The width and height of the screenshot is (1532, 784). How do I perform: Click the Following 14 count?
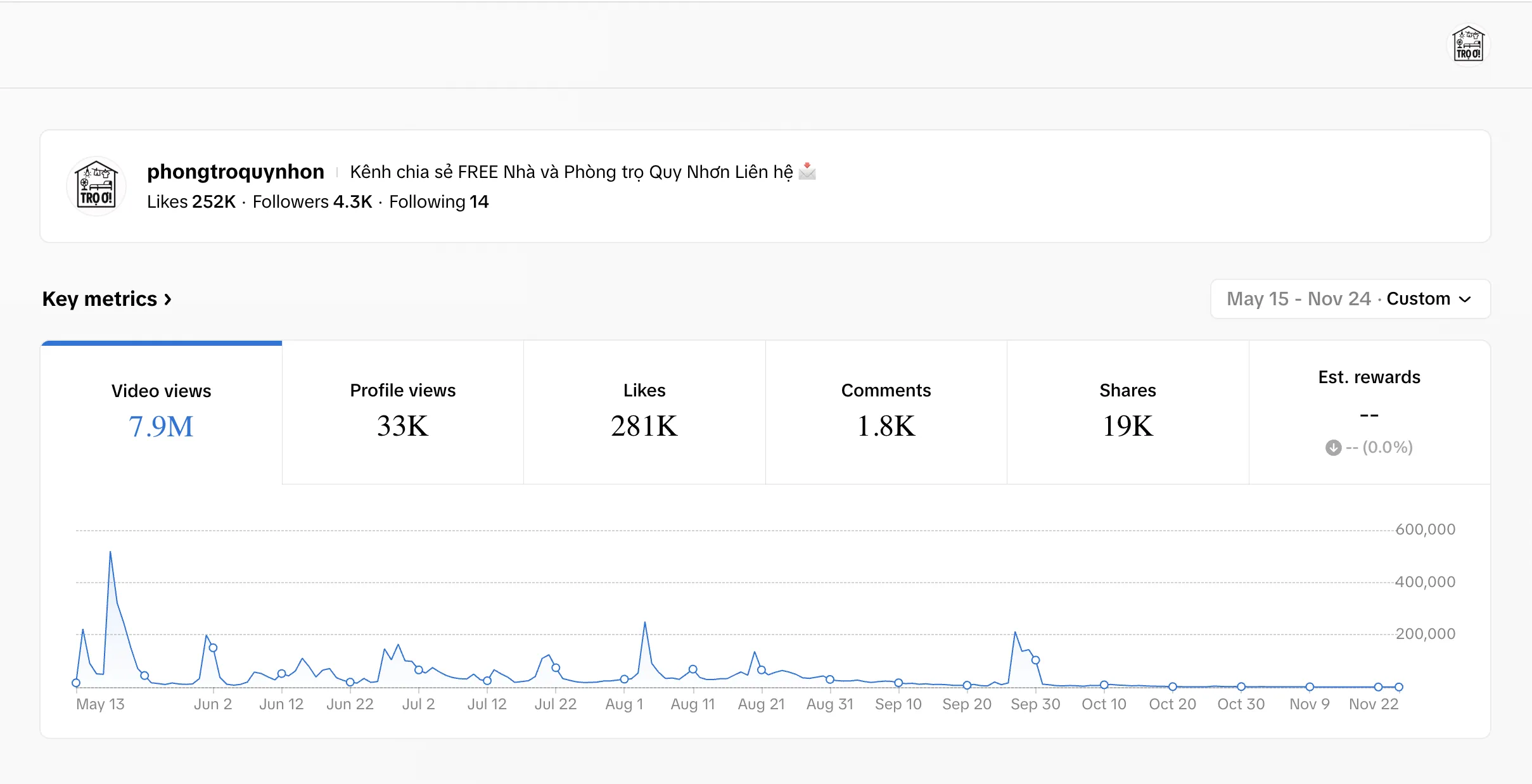coord(439,201)
